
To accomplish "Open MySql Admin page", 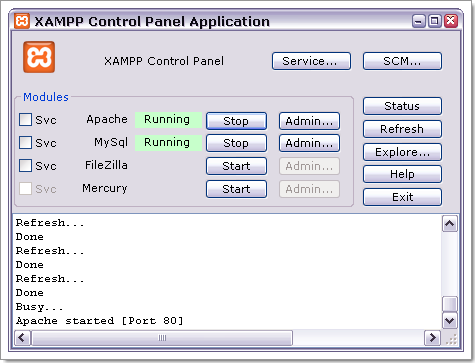I will 309,143.
